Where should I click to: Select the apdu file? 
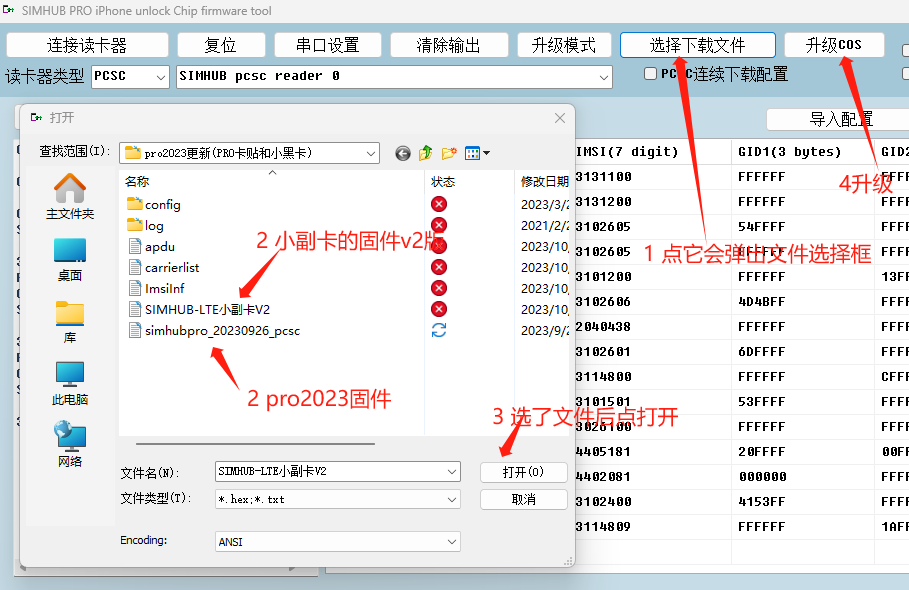151,246
